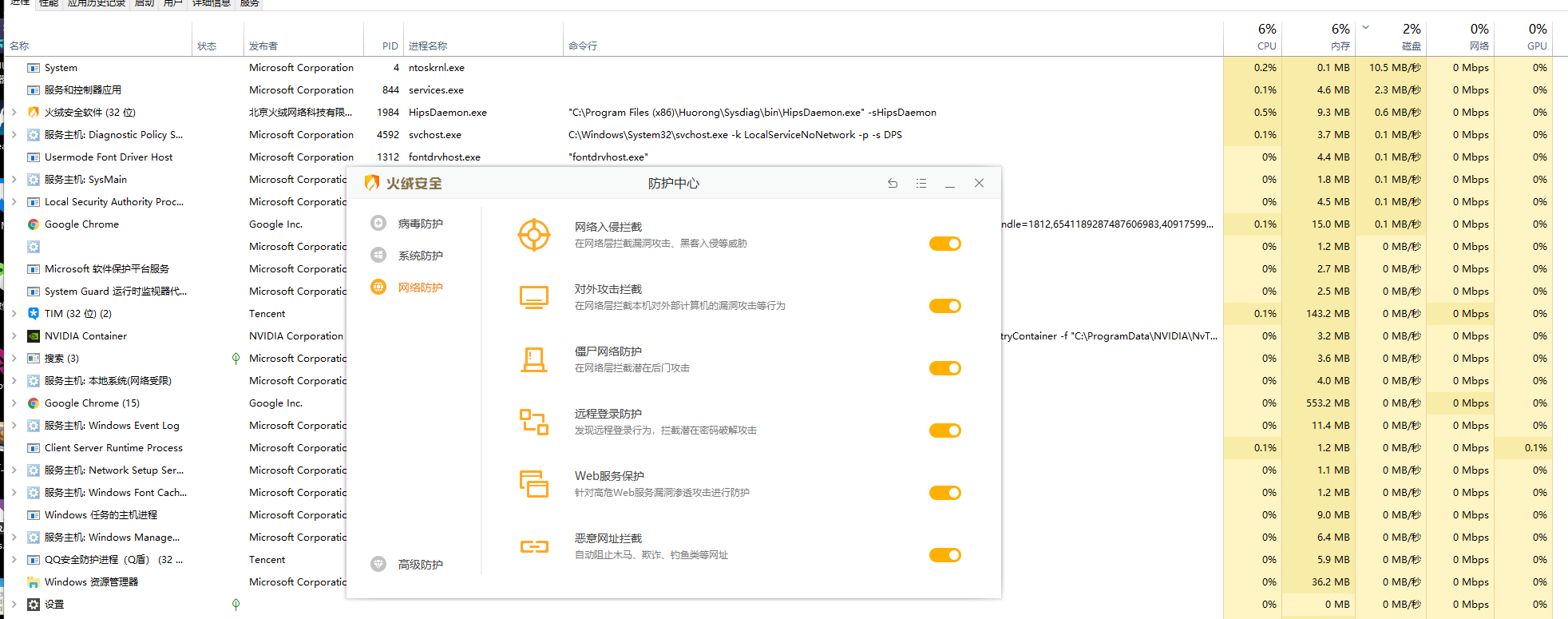Click the Chrome icon of Google Chrome (15) row

pos(34,403)
